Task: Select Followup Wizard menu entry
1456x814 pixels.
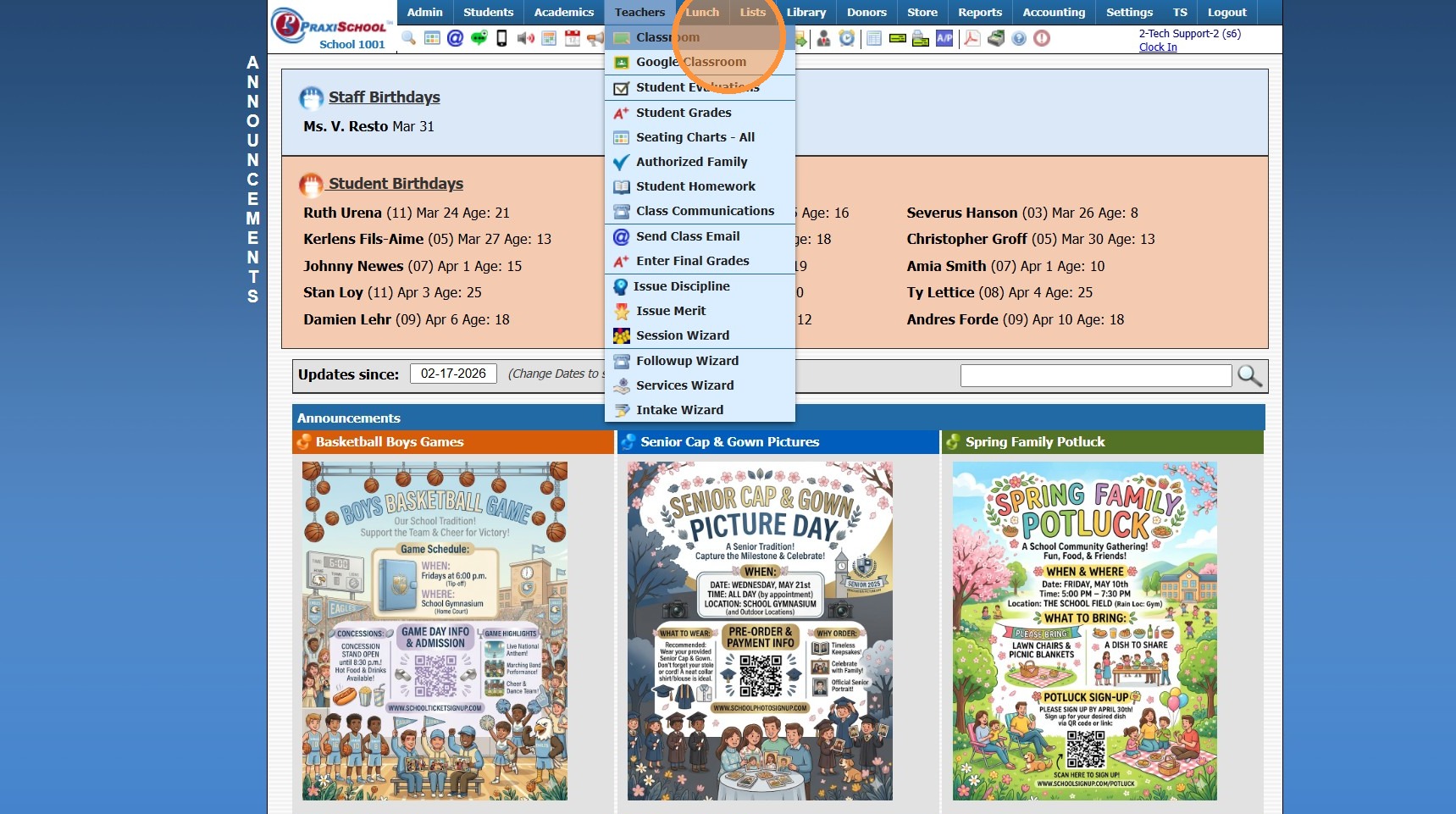Action: [700, 361]
